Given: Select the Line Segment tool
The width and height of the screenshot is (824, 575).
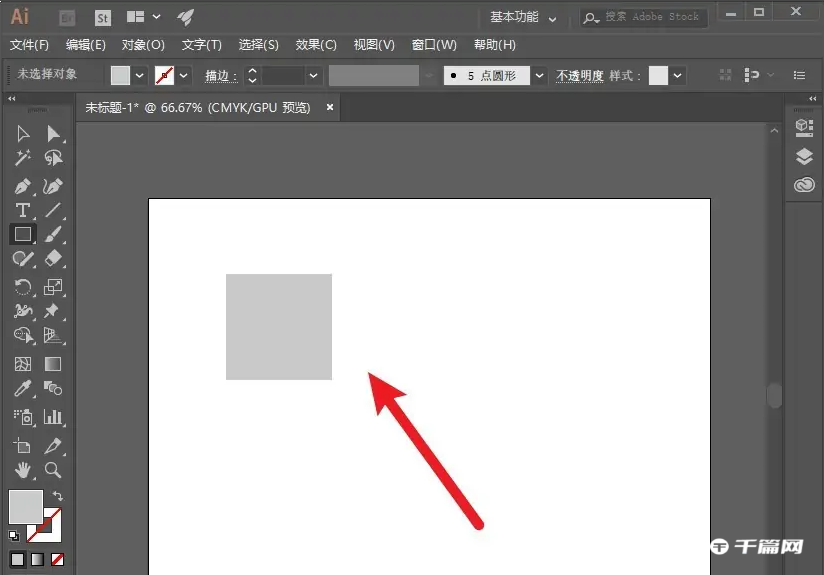Looking at the screenshot, I should [53, 210].
